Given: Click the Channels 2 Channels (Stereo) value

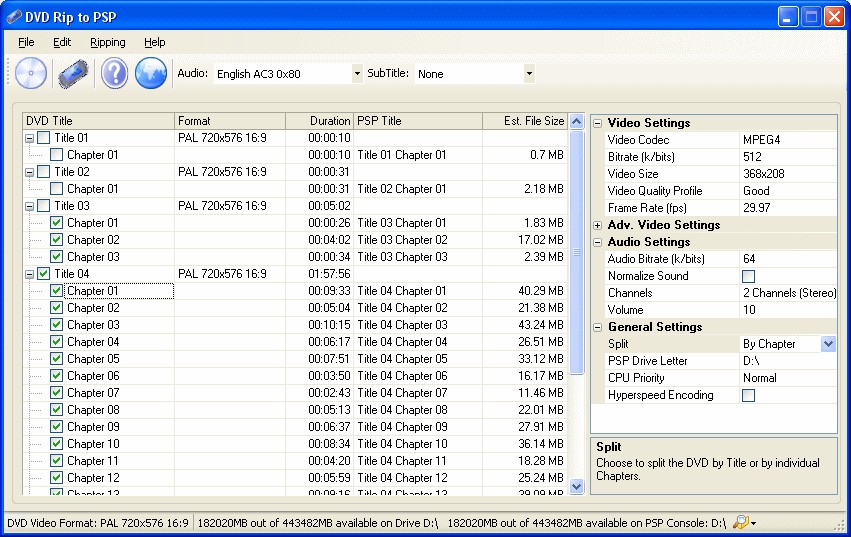Looking at the screenshot, I should click(789, 293).
